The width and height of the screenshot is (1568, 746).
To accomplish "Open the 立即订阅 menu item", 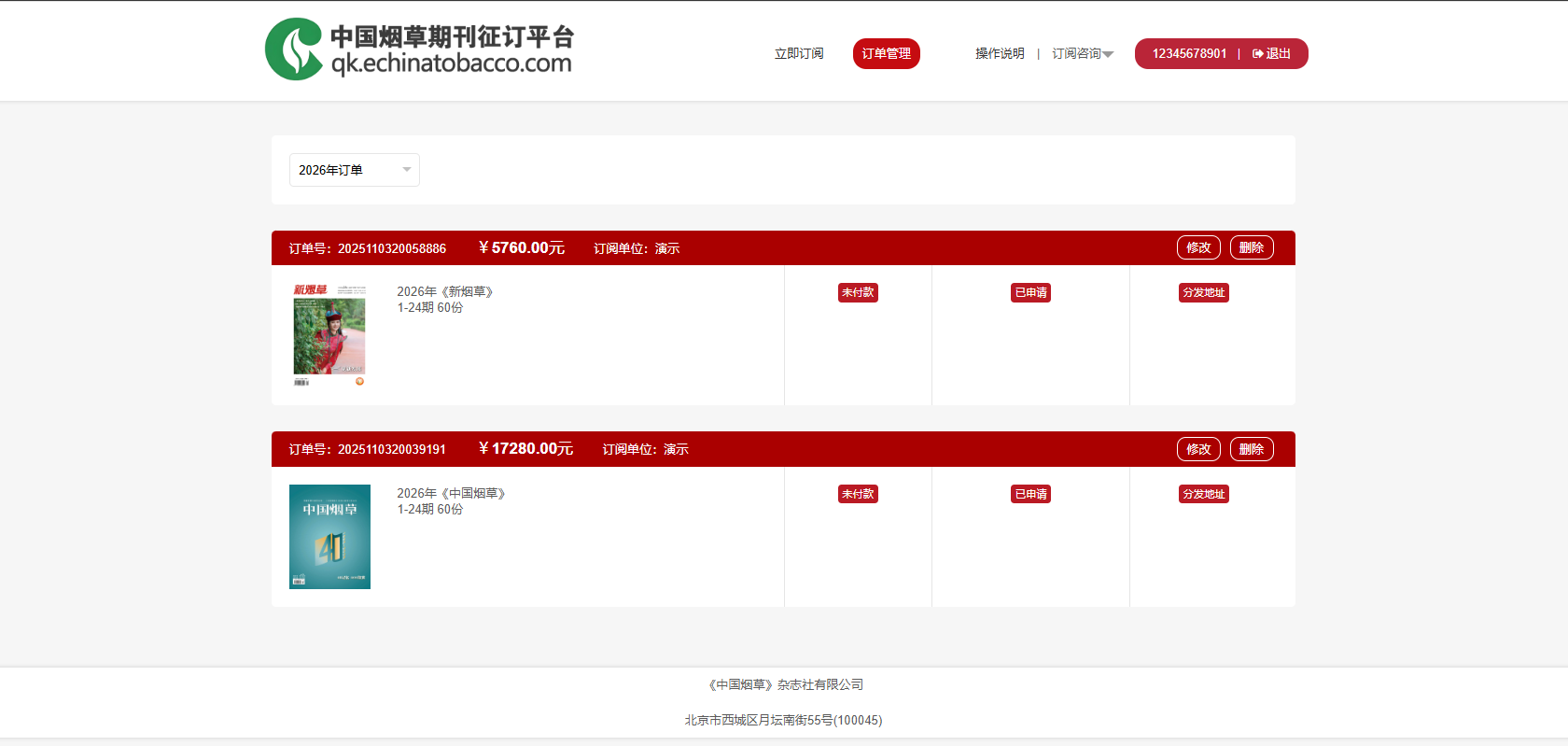I will point(799,54).
